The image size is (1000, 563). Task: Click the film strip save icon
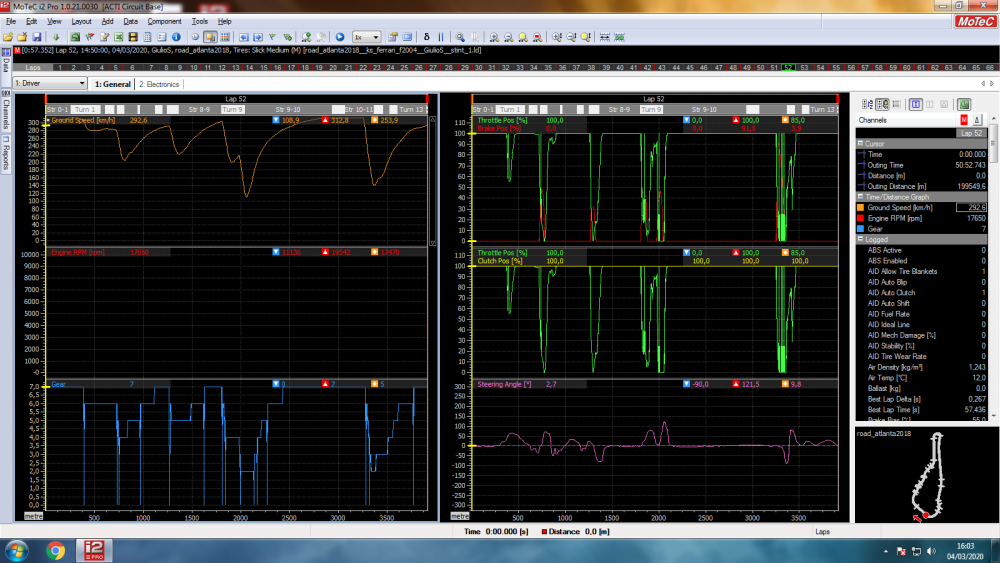[133, 37]
